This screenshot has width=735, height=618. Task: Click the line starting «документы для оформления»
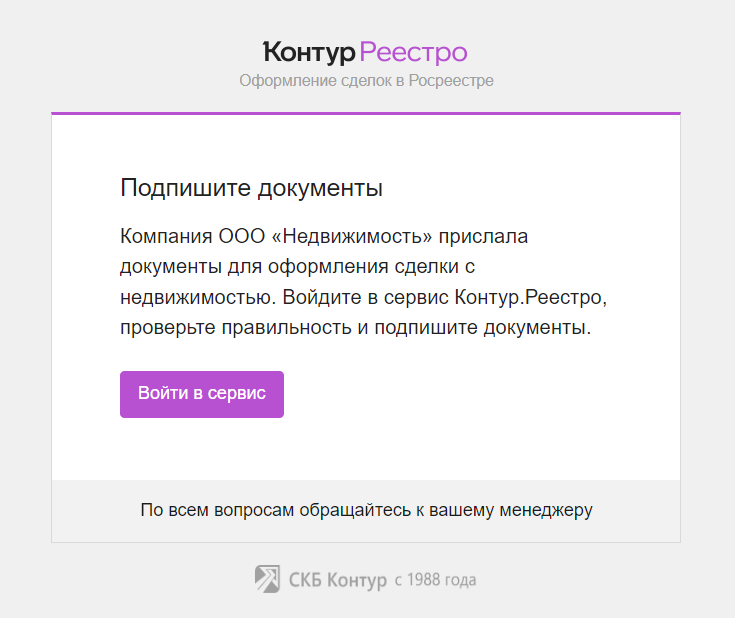coord(298,267)
